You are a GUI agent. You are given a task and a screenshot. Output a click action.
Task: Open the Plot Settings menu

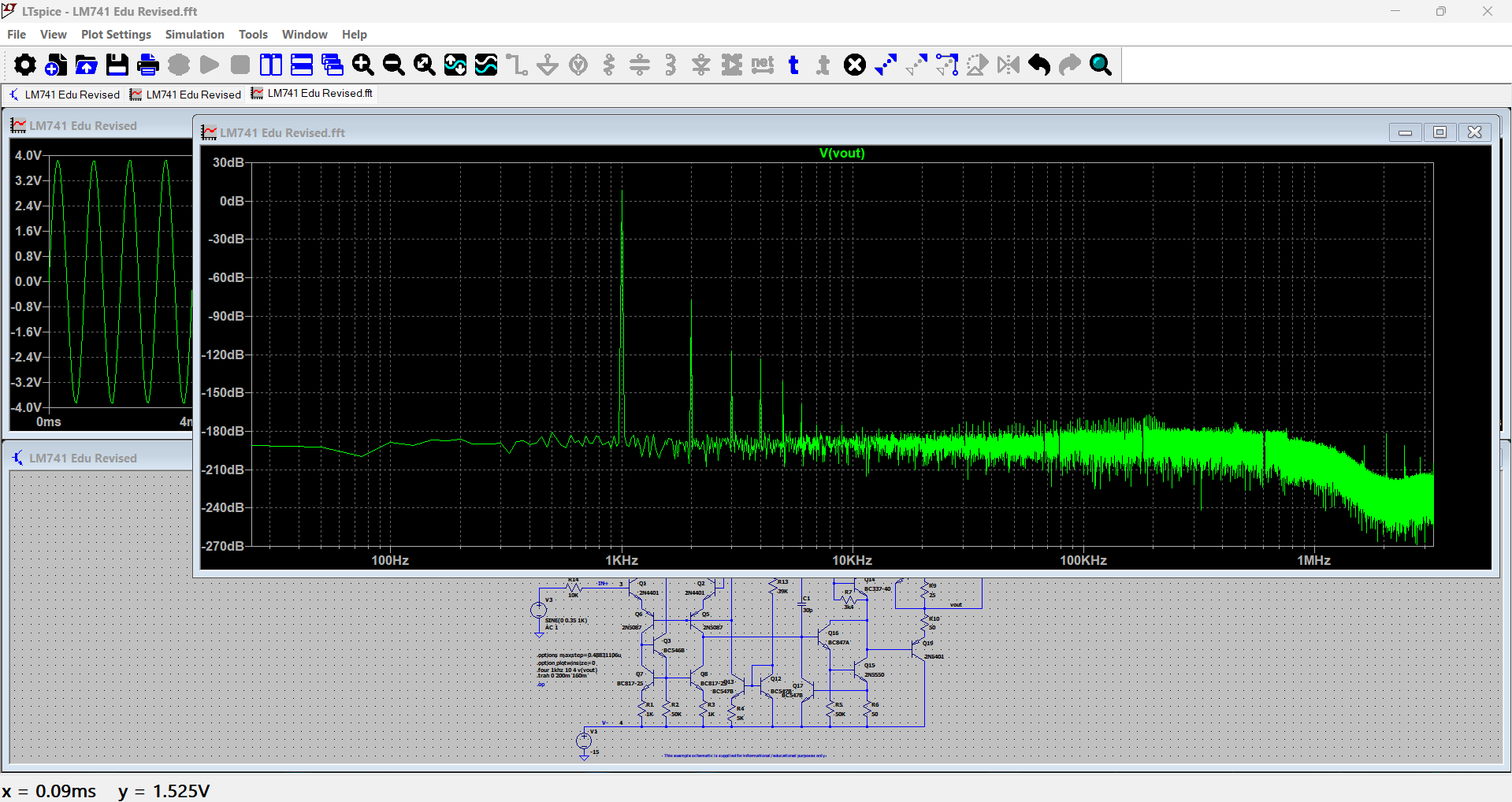point(116,35)
